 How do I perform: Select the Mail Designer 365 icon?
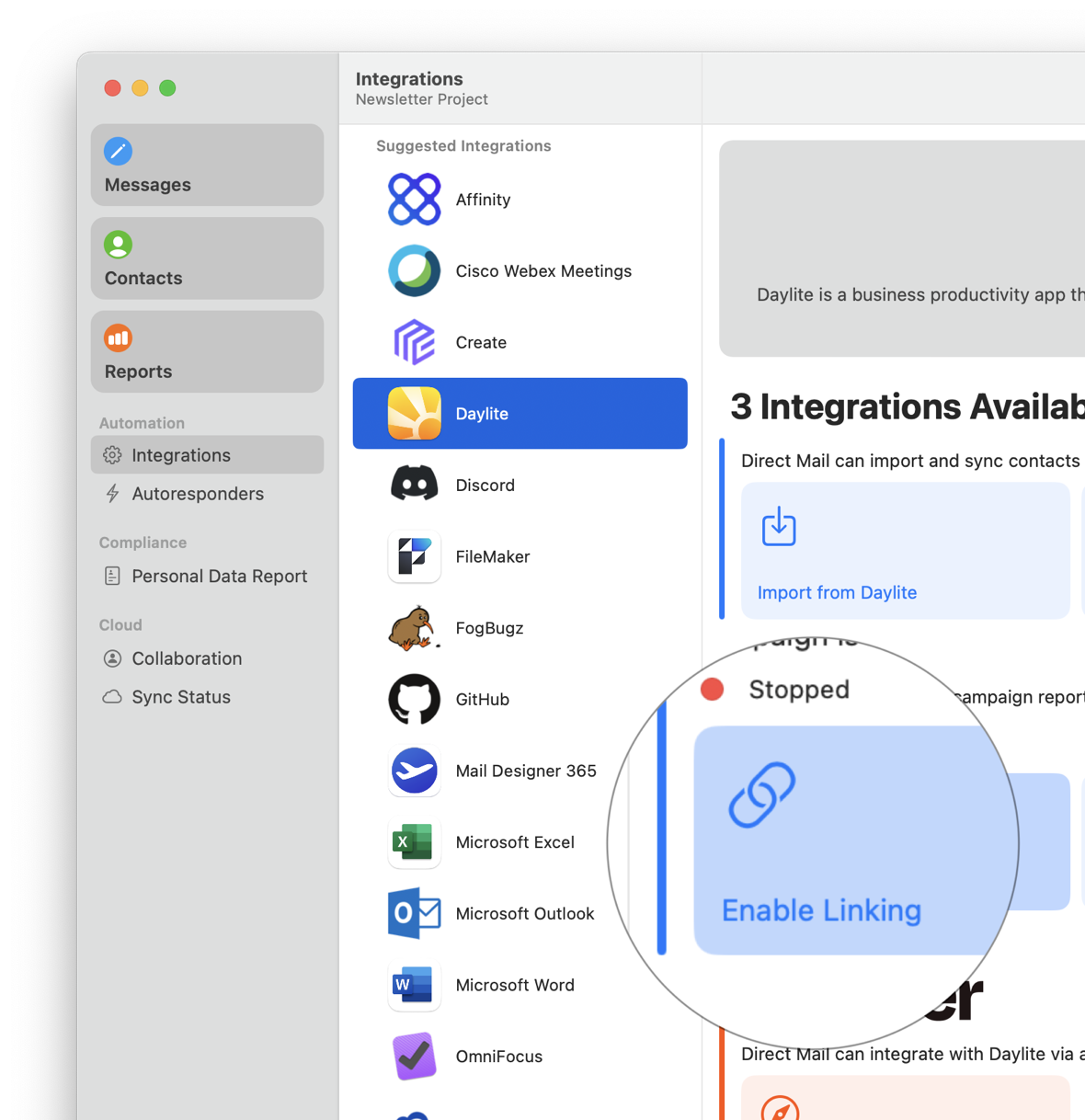(415, 771)
